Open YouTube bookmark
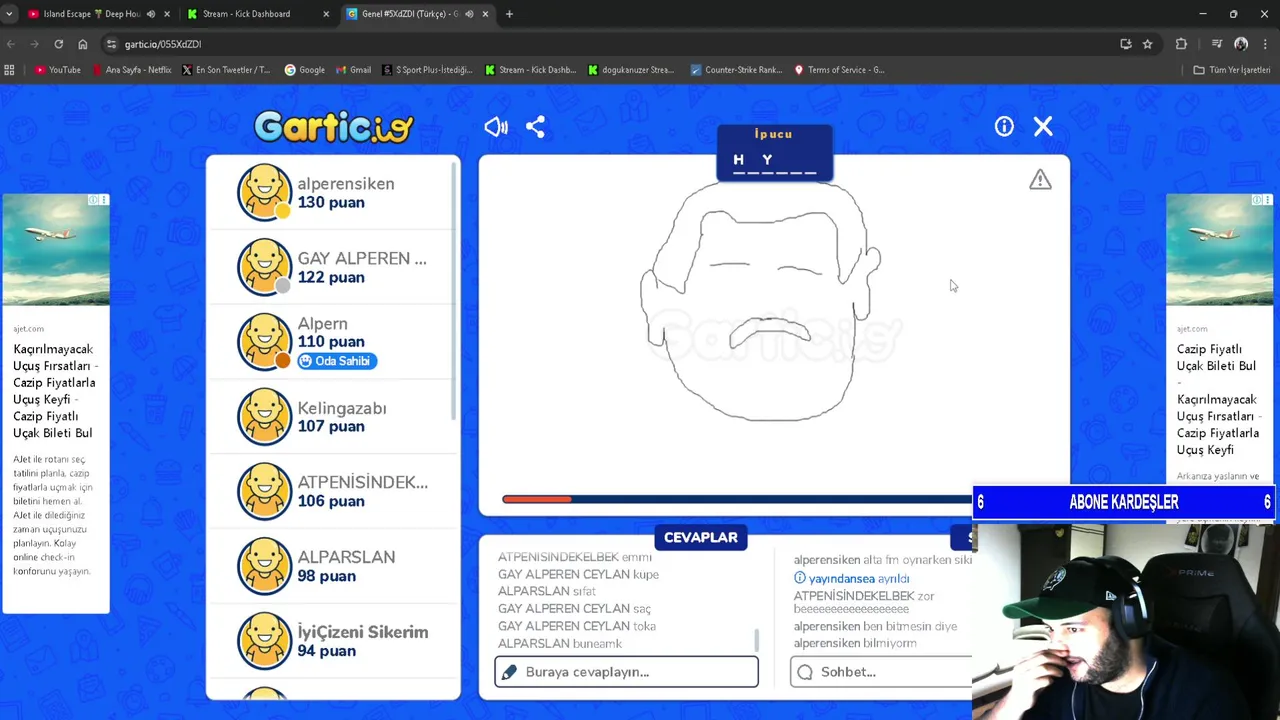Screen dimensions: 1280x720 58,70
